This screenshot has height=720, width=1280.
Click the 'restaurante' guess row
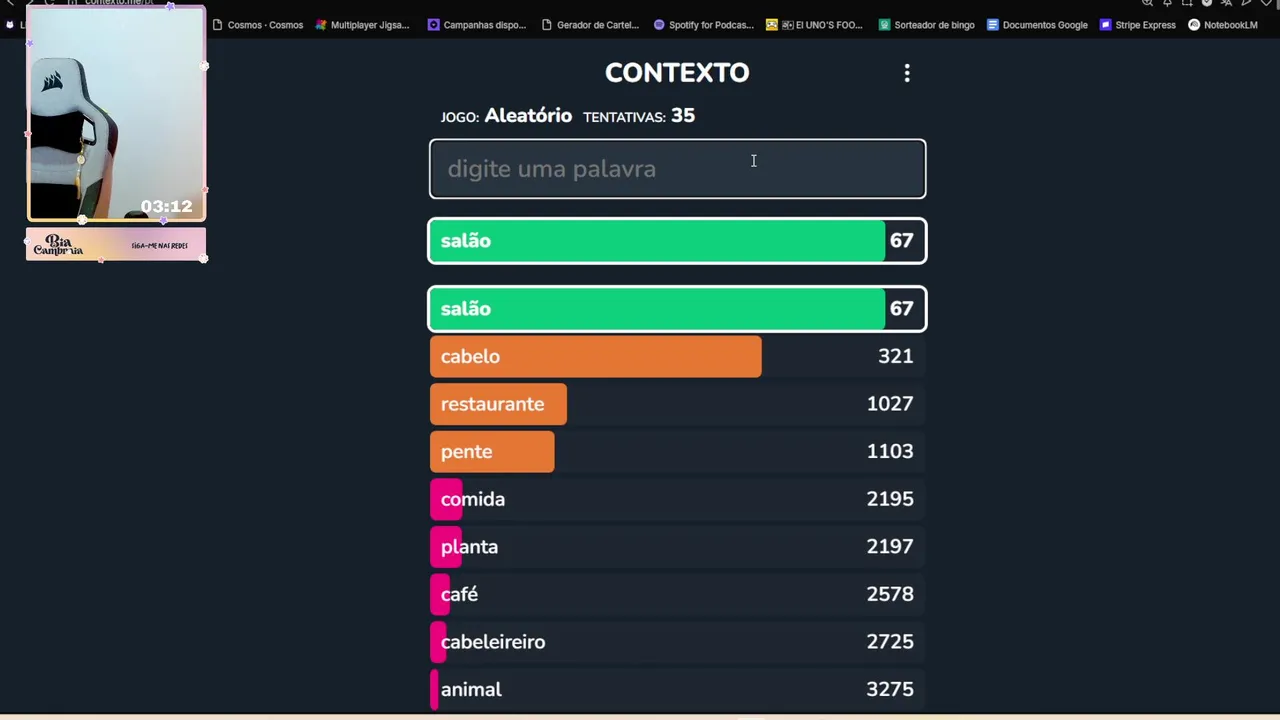tap(677, 404)
